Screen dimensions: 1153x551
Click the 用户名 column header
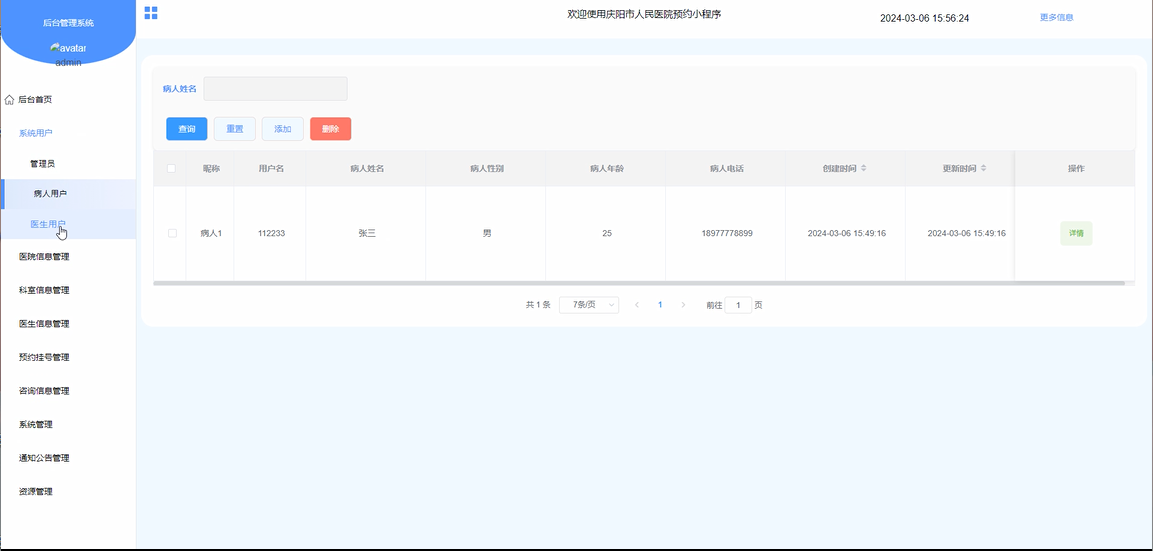tap(271, 168)
